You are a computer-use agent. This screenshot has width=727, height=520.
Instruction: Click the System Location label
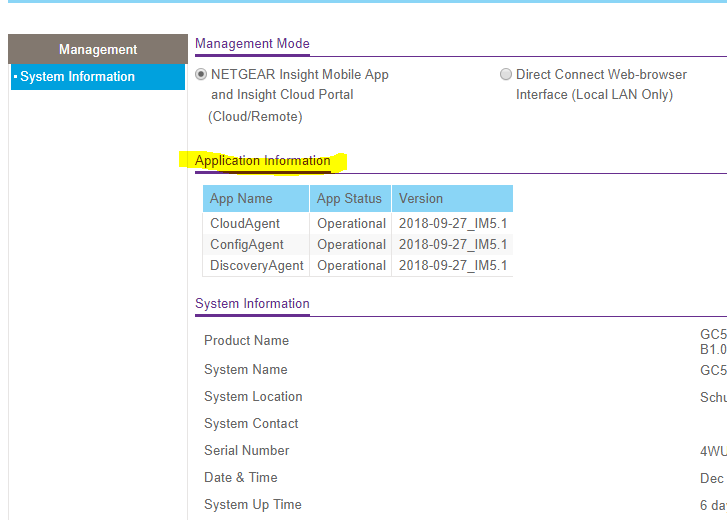[x=253, y=397]
